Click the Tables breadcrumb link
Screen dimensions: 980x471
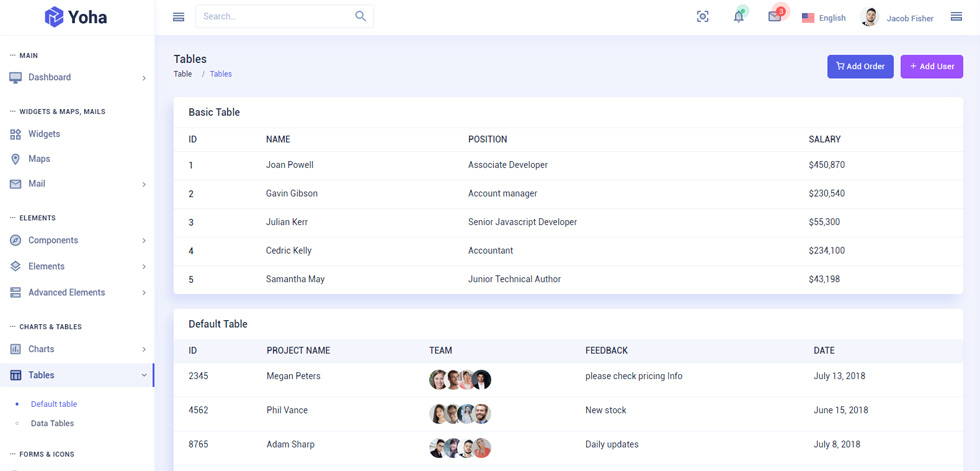[x=221, y=74]
